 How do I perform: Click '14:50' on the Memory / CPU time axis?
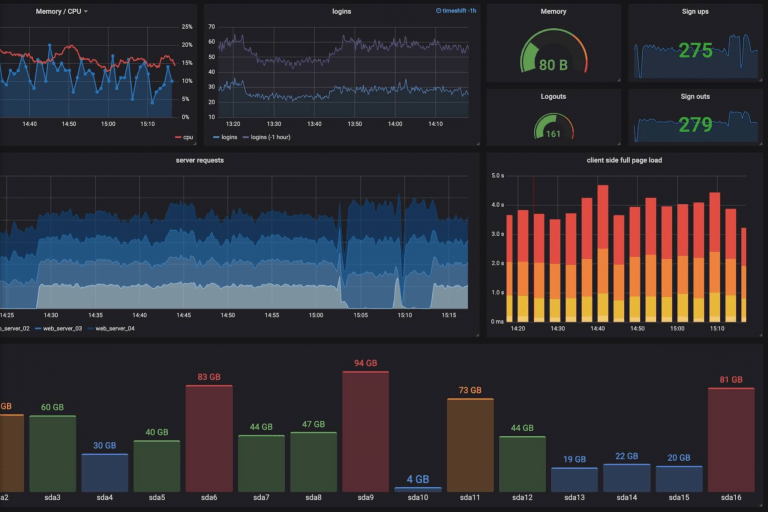[69, 124]
